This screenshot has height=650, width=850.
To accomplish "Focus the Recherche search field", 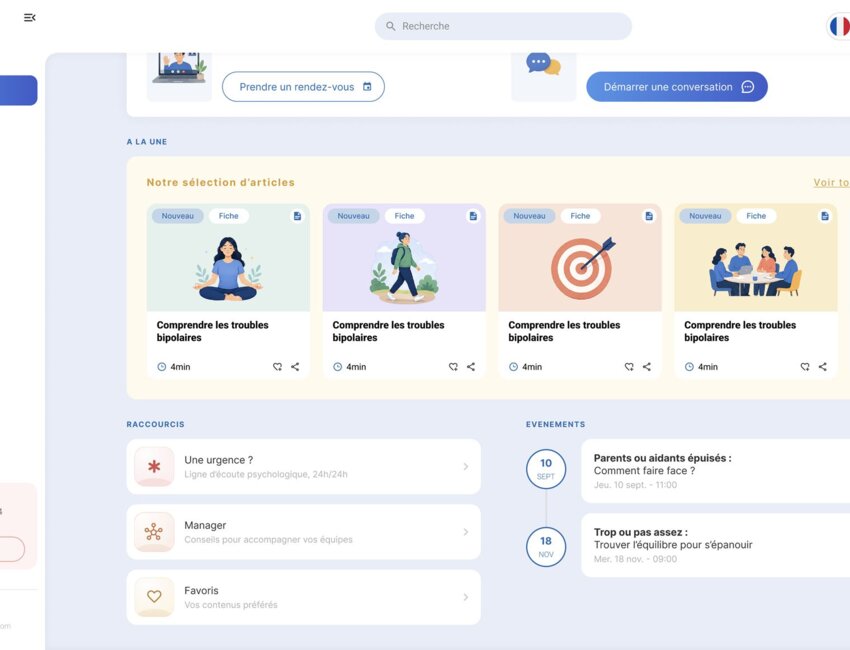I will coord(503,26).
